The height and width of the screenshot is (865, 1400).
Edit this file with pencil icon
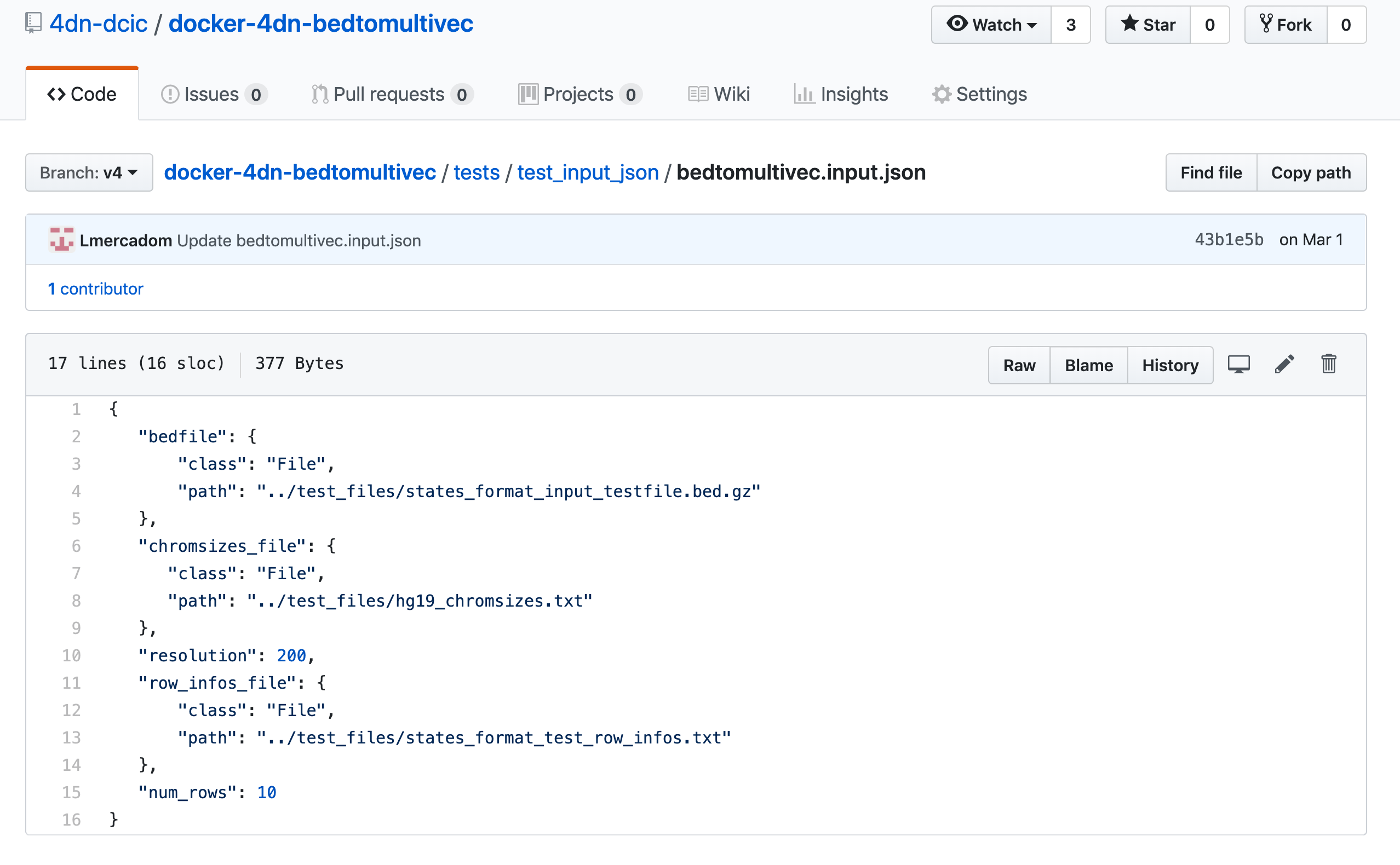[x=1284, y=364]
